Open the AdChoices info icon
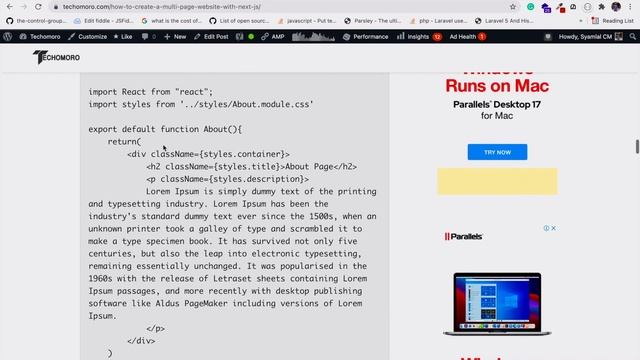 coord(546,228)
